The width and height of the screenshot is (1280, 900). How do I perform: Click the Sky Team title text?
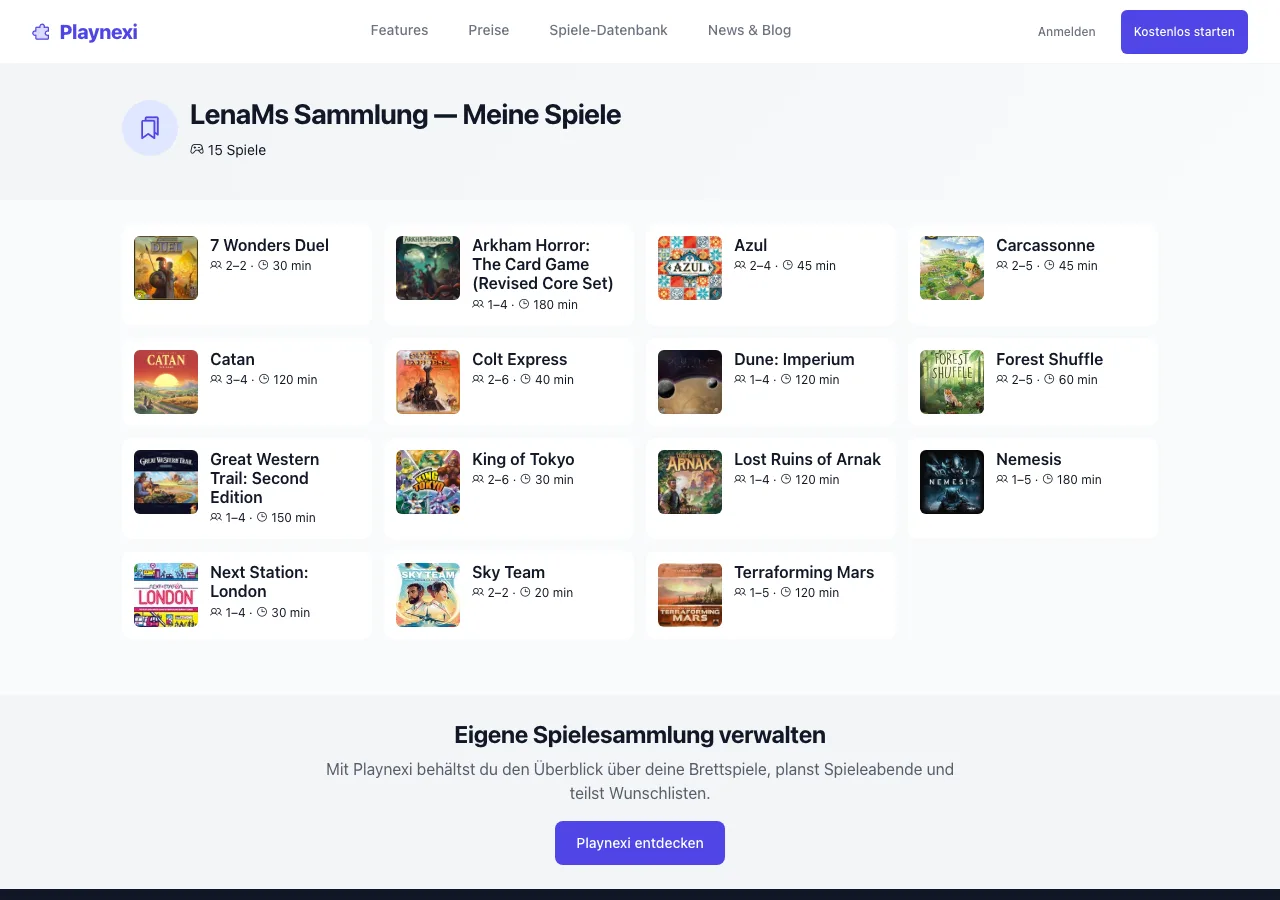tap(508, 572)
